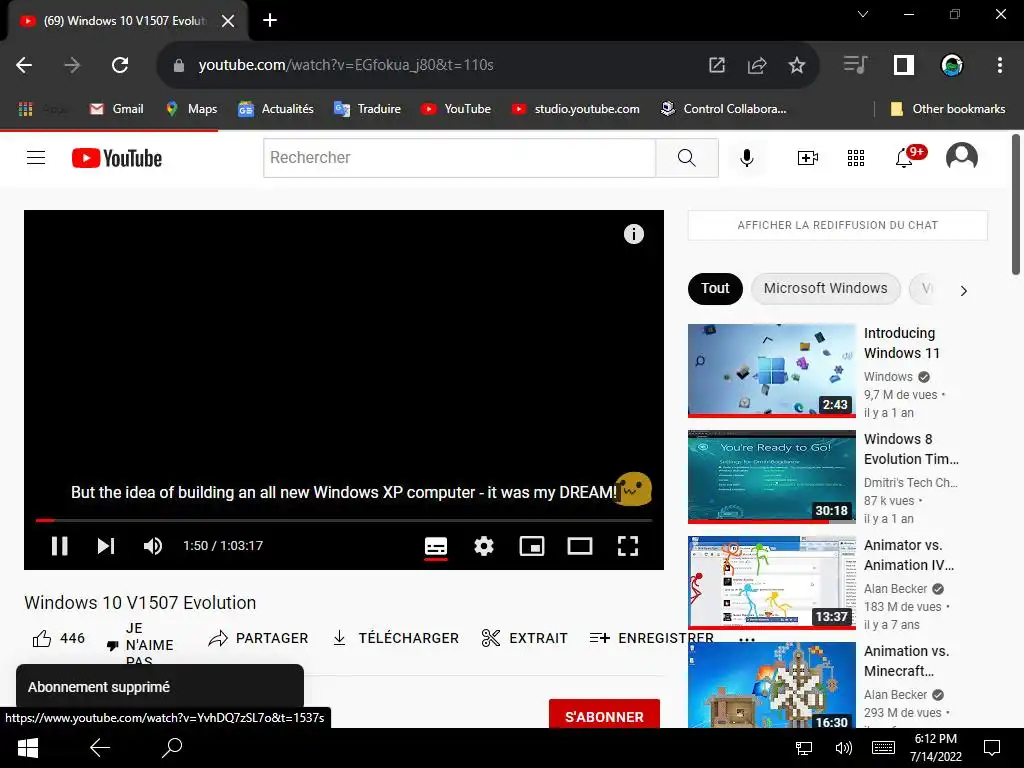Open Other bookmarks folder
This screenshot has height=768, width=1024.
tap(948, 109)
